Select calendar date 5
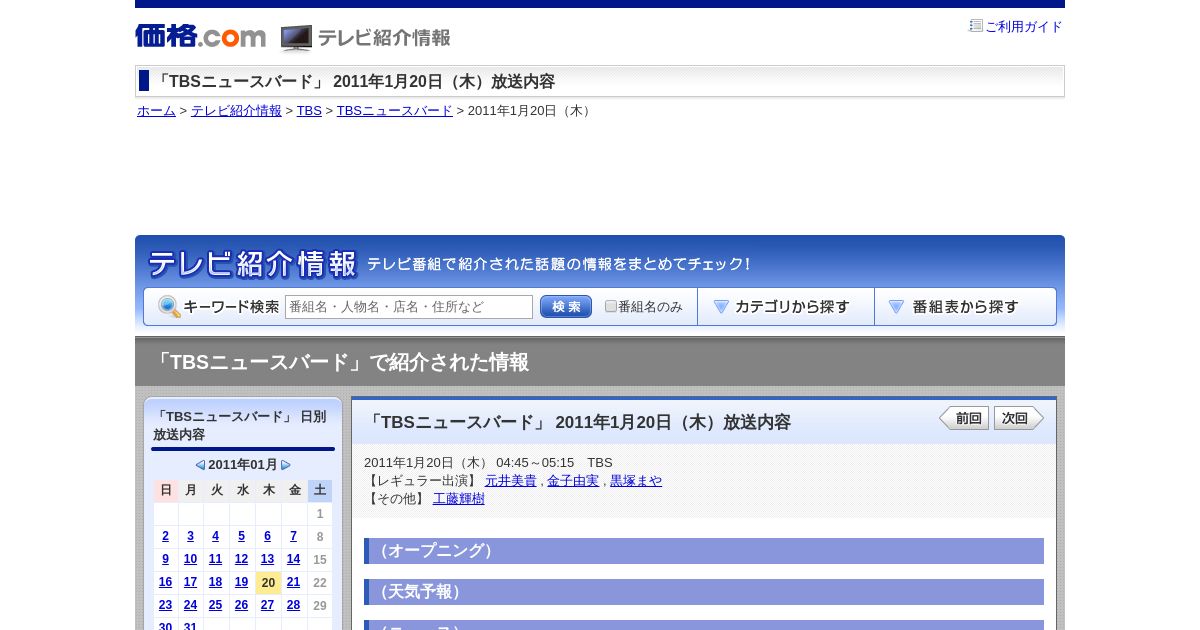Viewport: 1200px width, 630px height. (241, 536)
